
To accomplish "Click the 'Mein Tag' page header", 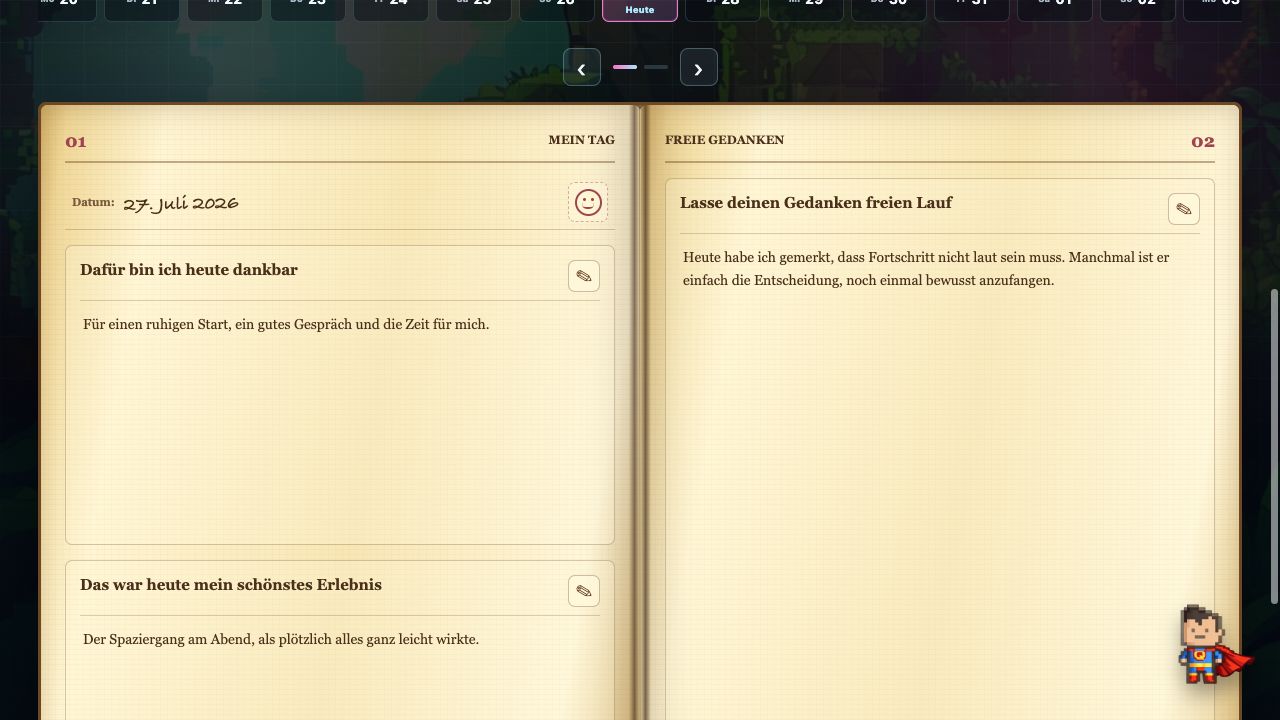I will point(582,140).
